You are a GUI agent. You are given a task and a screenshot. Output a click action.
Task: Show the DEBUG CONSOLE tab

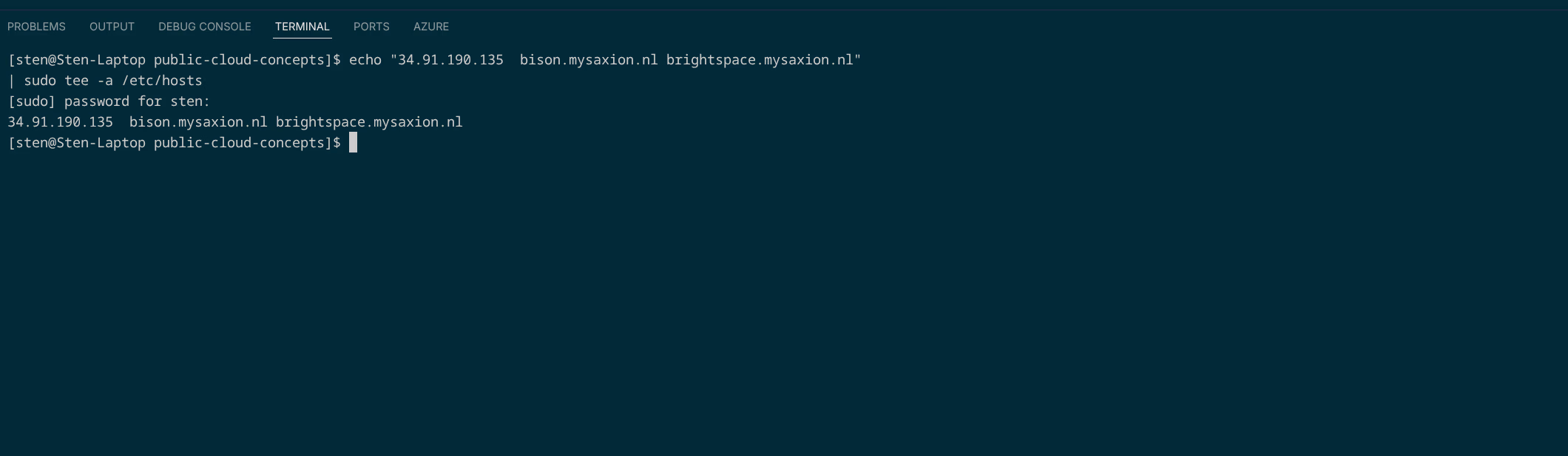click(x=204, y=27)
